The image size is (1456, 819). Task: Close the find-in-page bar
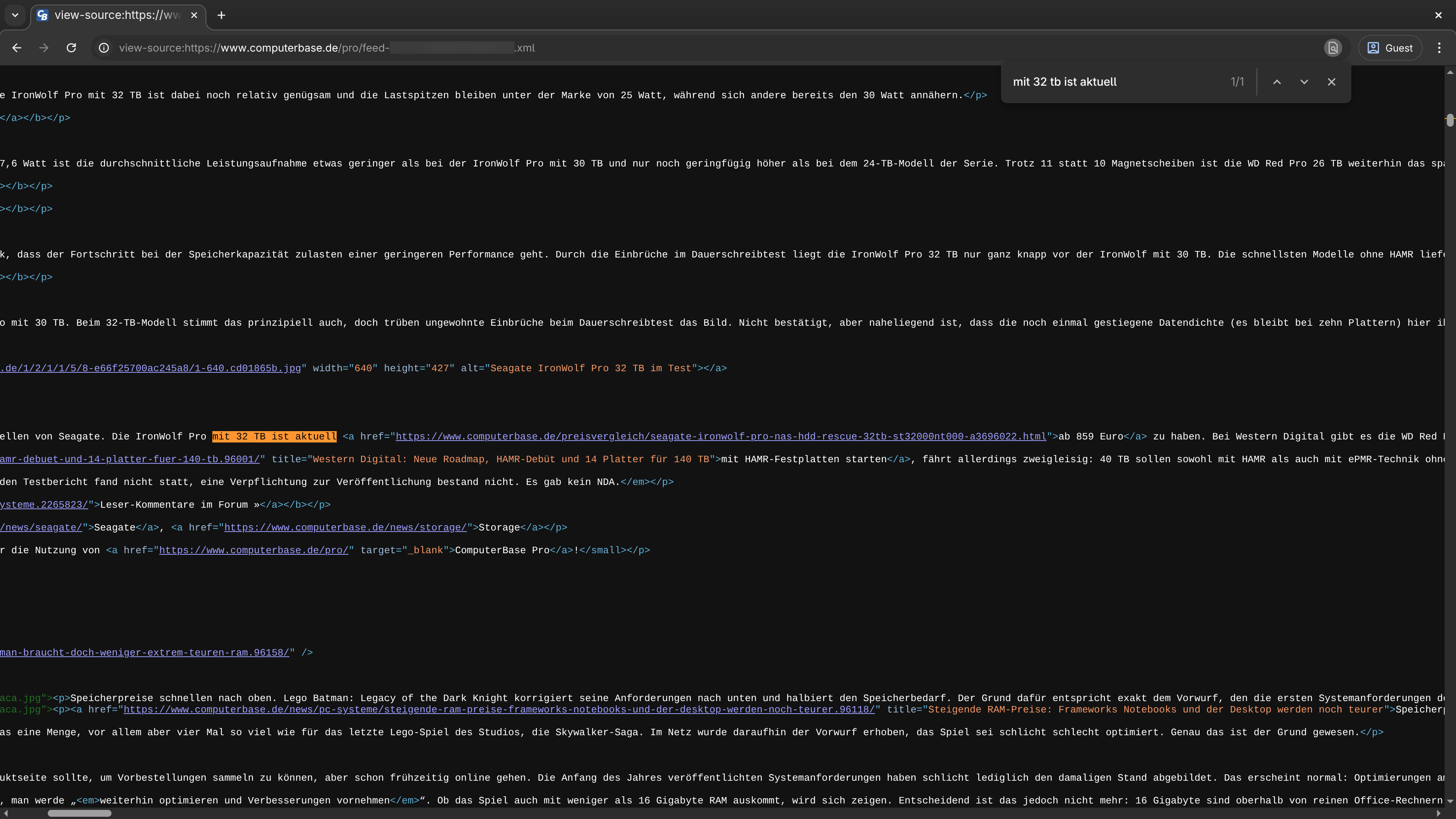[x=1332, y=82]
